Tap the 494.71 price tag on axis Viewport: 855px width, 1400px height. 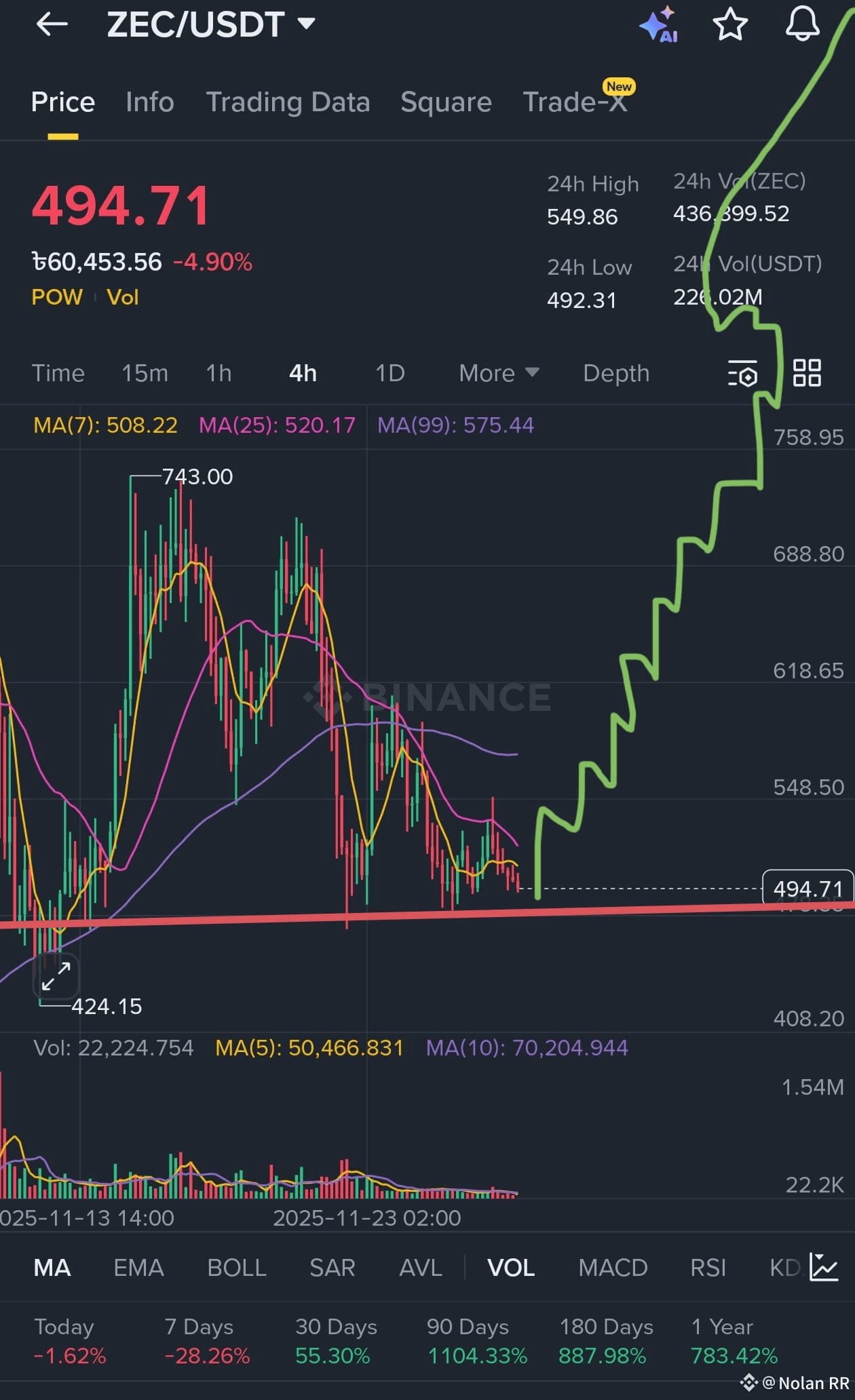pyautogui.click(x=807, y=888)
